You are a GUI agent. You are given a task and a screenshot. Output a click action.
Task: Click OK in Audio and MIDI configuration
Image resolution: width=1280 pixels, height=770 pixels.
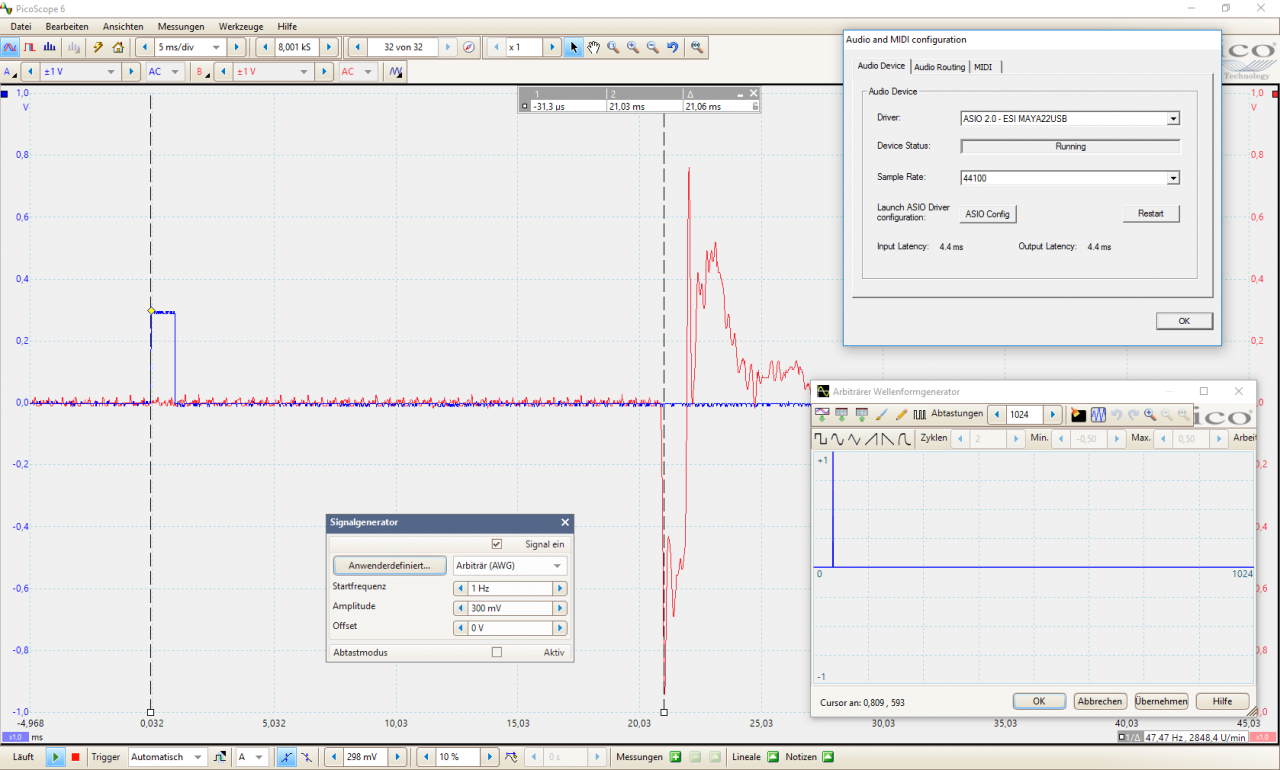pos(1184,321)
